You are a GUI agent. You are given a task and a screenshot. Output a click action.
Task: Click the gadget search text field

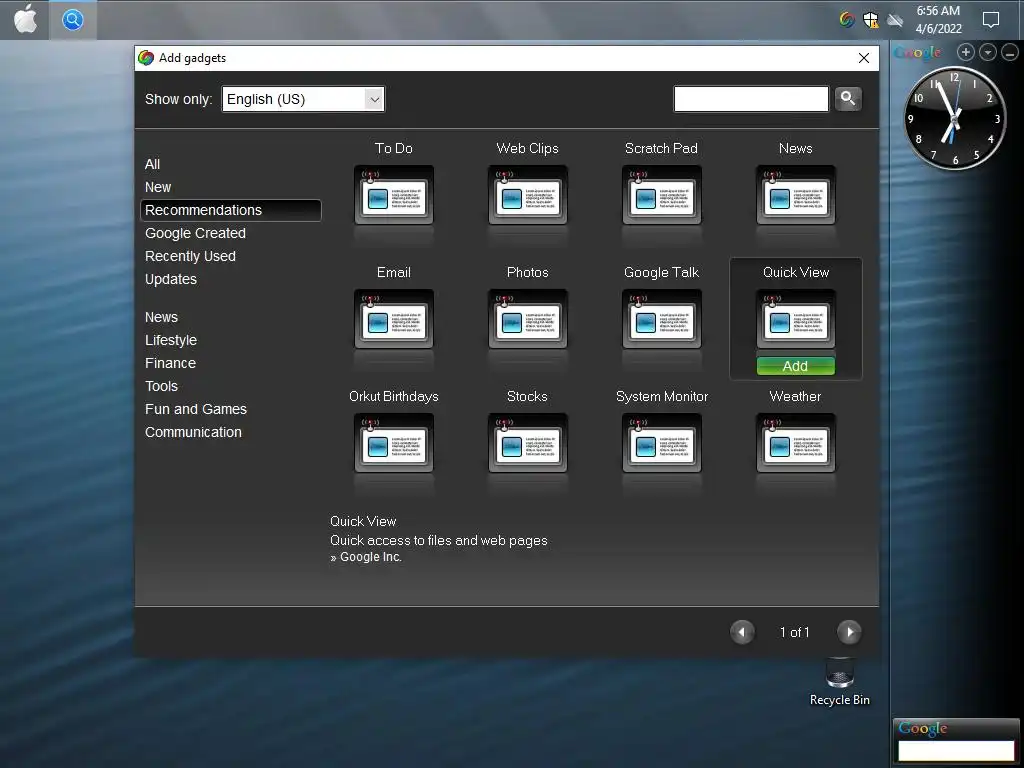pos(751,99)
